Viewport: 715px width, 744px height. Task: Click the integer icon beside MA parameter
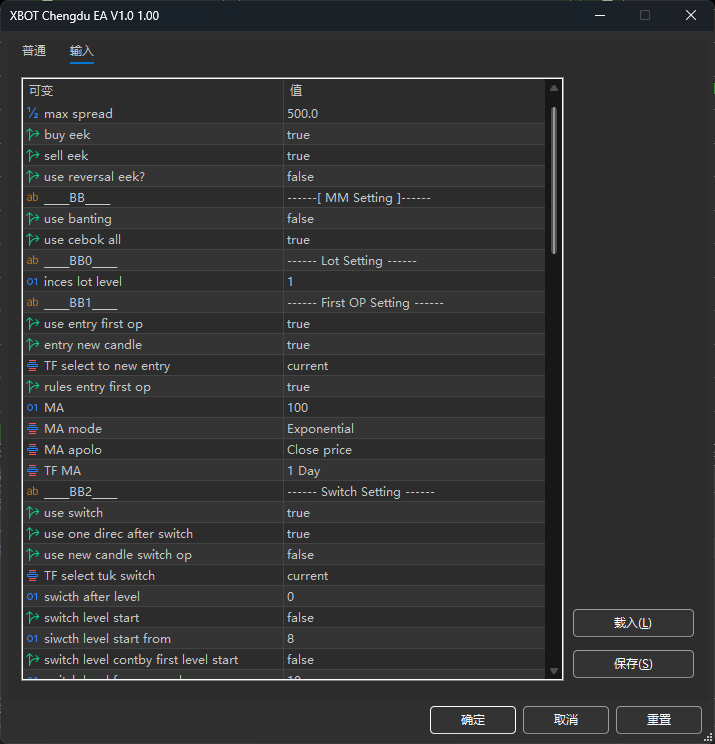pos(33,408)
